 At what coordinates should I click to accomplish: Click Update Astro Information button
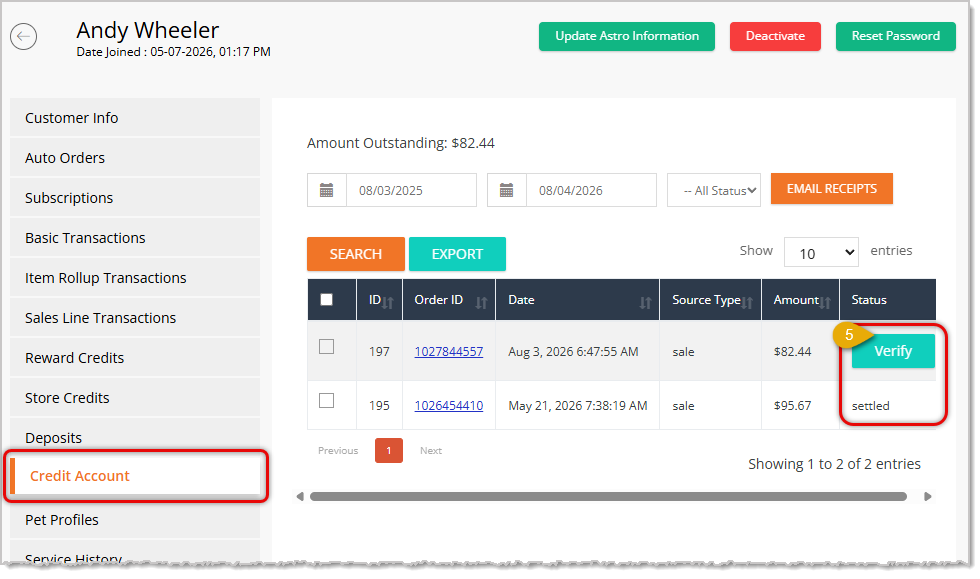pyautogui.click(x=627, y=36)
